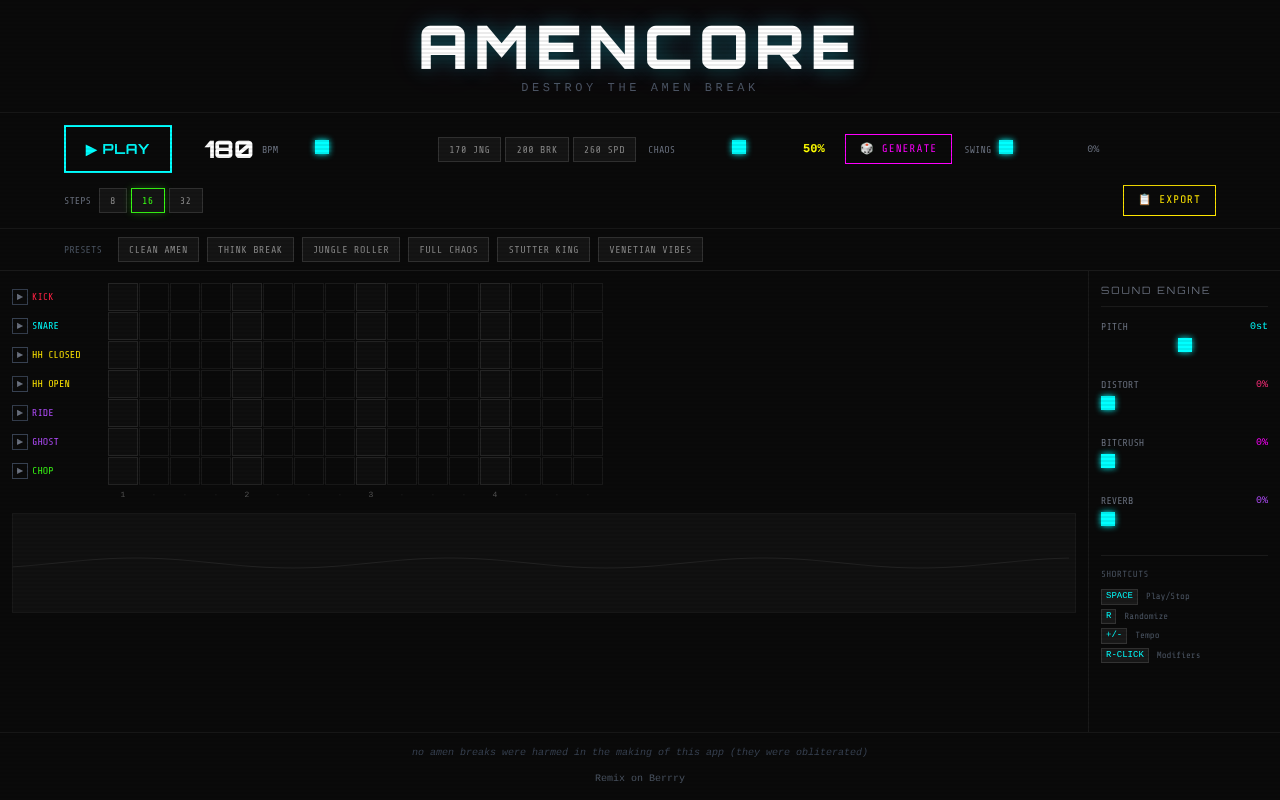Adjust the BITCRUSH slider handle

[1108, 461]
